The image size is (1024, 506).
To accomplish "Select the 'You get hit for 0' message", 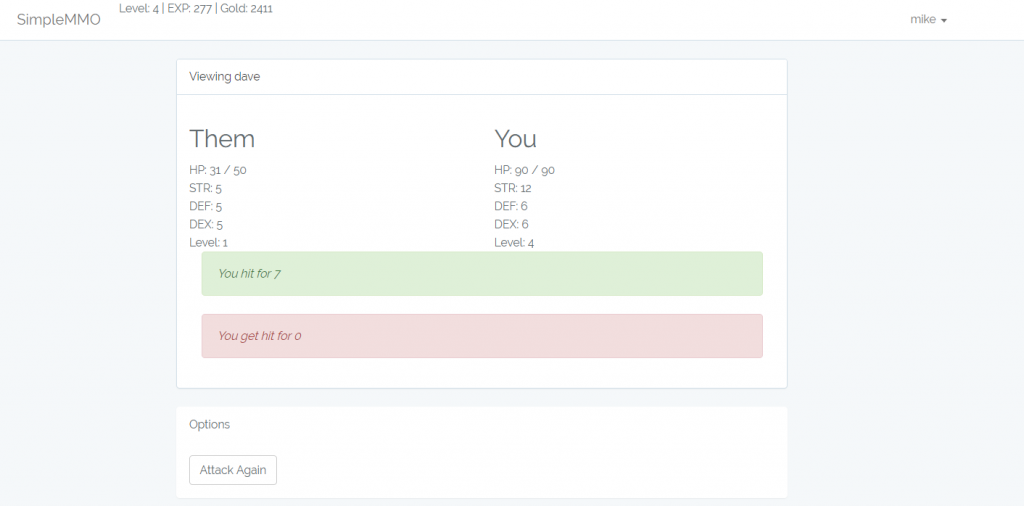I will 482,336.
